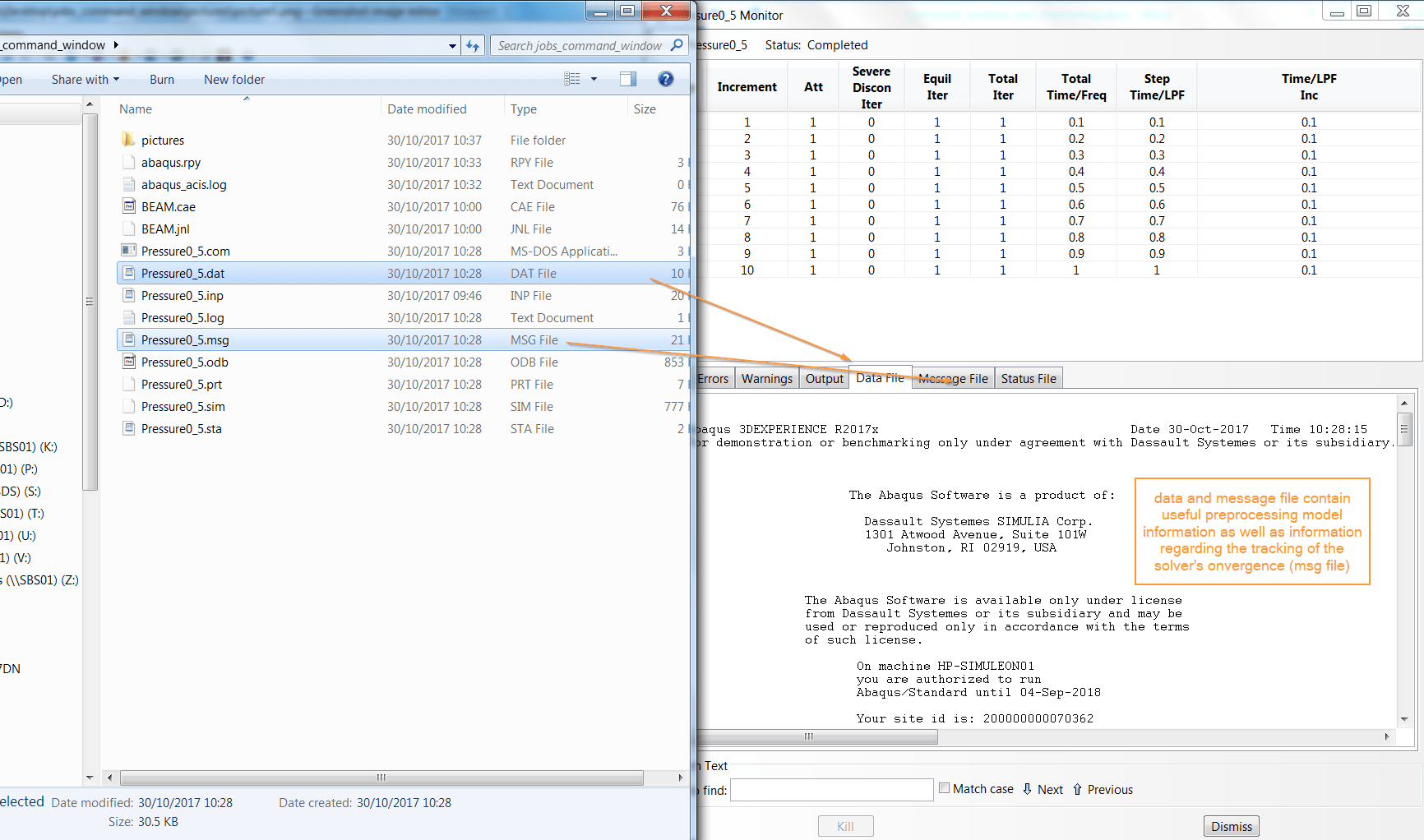
Task: Switch to the Status File tab
Action: [x=1028, y=379]
